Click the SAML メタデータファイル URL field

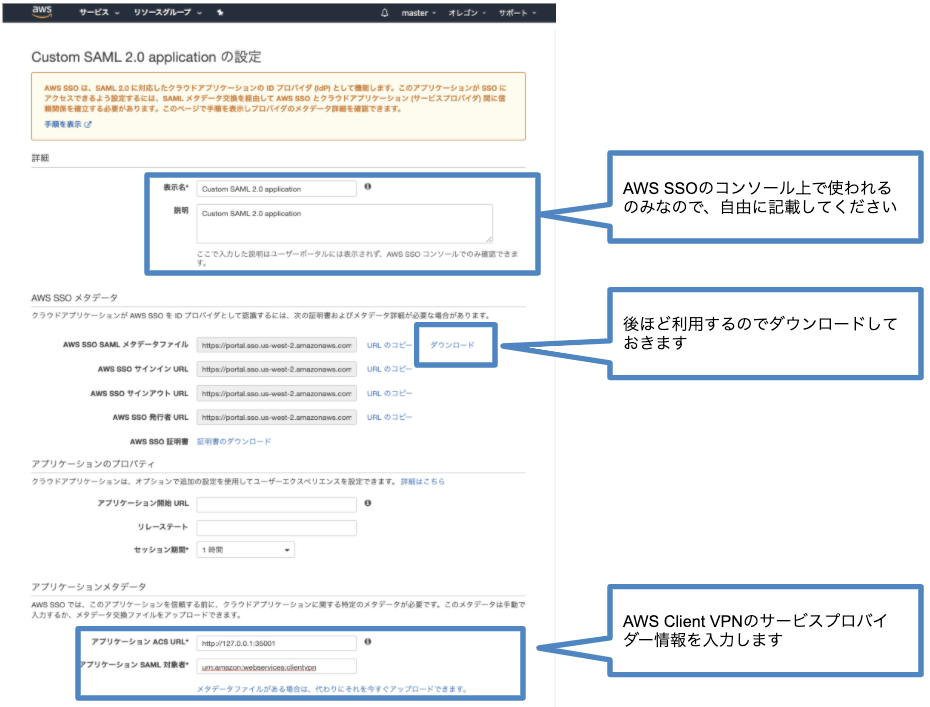pos(276,345)
